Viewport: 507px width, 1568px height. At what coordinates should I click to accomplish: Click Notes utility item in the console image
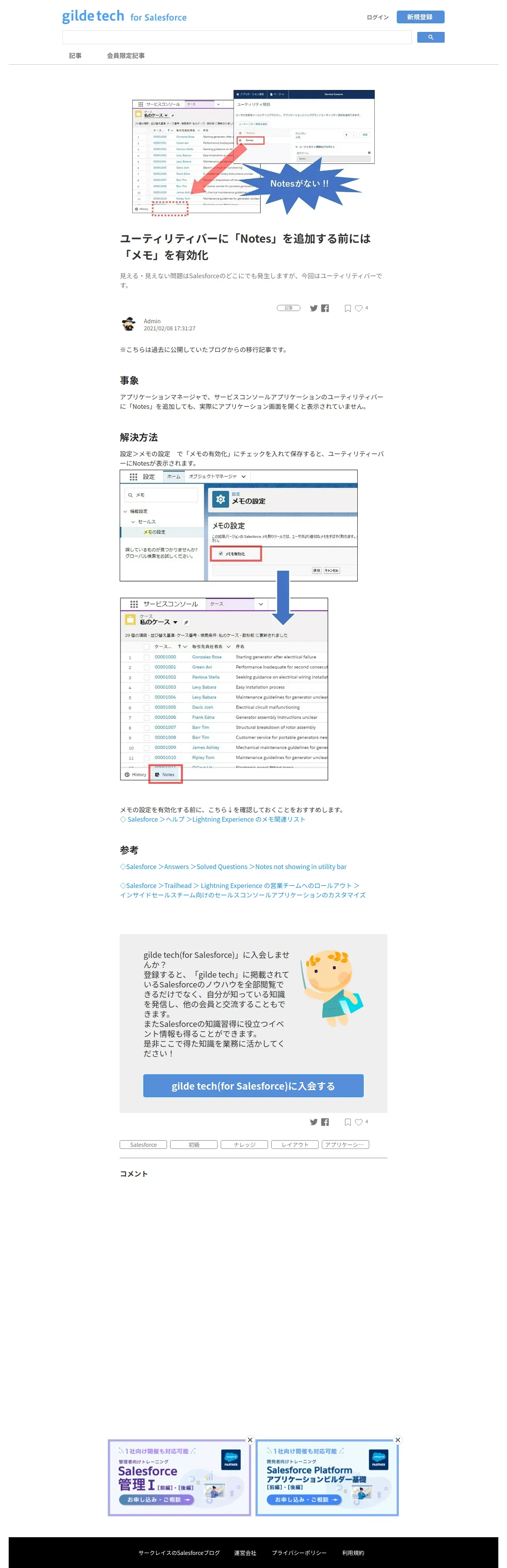(165, 774)
